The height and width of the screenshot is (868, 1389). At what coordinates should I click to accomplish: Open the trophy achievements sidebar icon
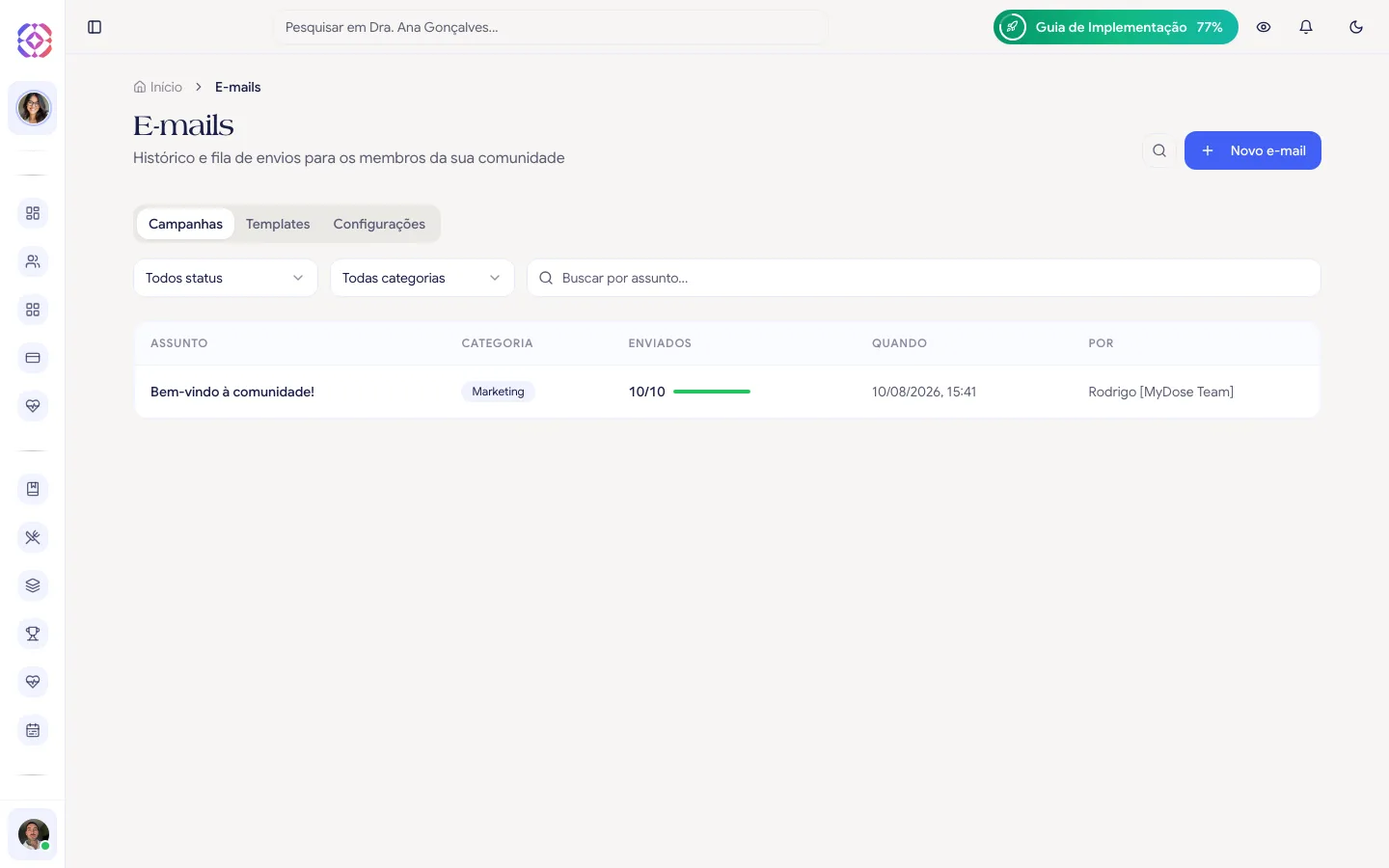click(33, 634)
